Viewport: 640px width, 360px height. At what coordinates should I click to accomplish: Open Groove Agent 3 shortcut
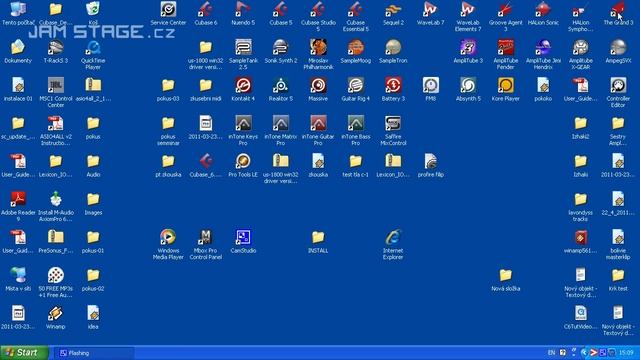505,9
